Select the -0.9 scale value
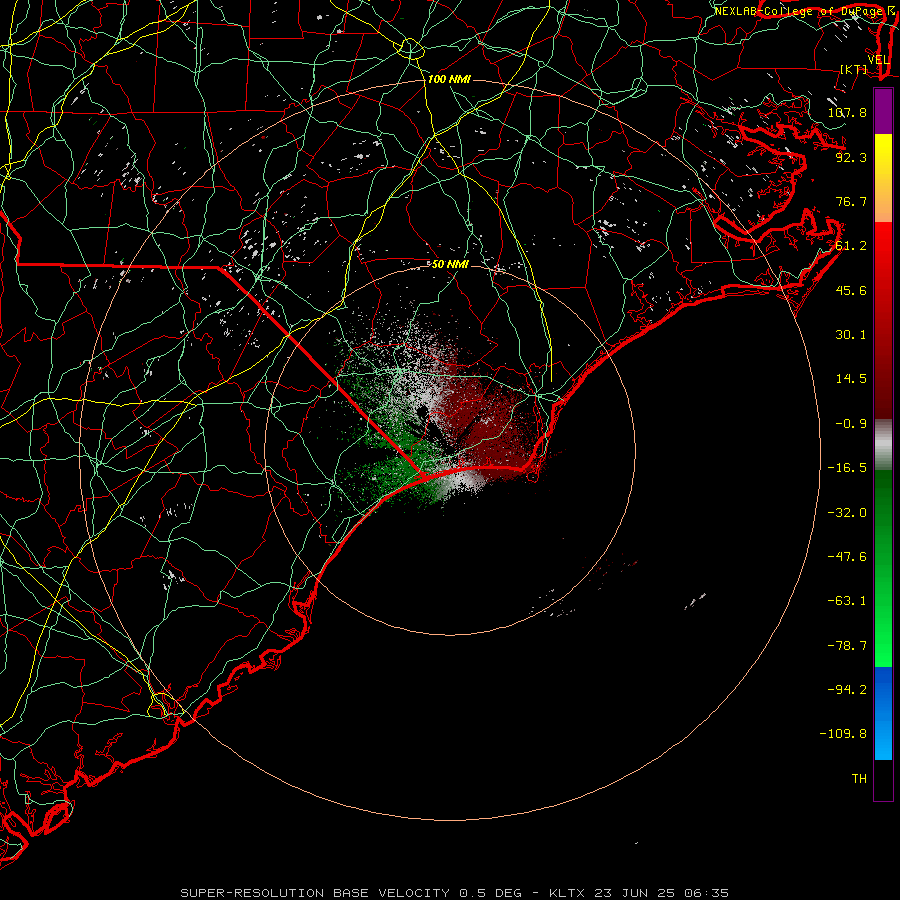 click(x=851, y=424)
